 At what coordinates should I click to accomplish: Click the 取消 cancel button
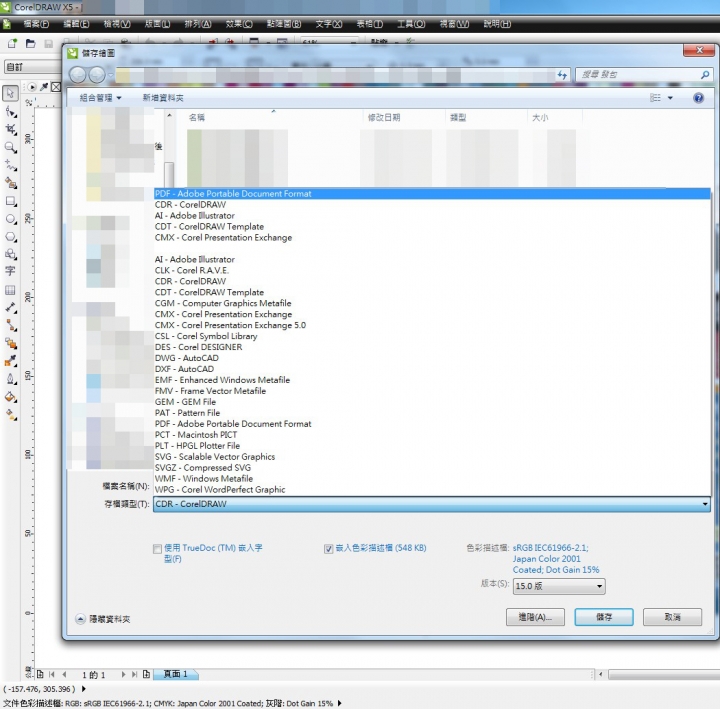[672, 617]
